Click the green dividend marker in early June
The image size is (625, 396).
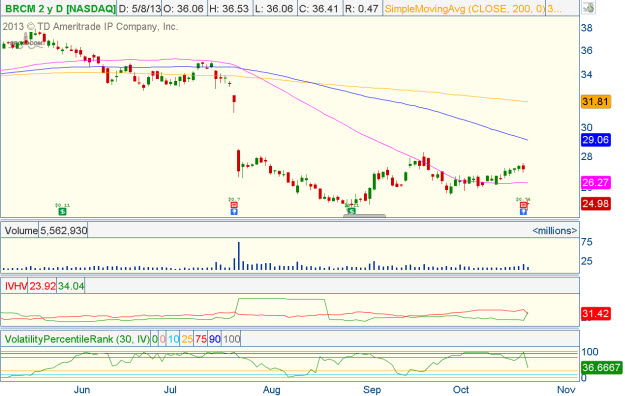(62, 211)
